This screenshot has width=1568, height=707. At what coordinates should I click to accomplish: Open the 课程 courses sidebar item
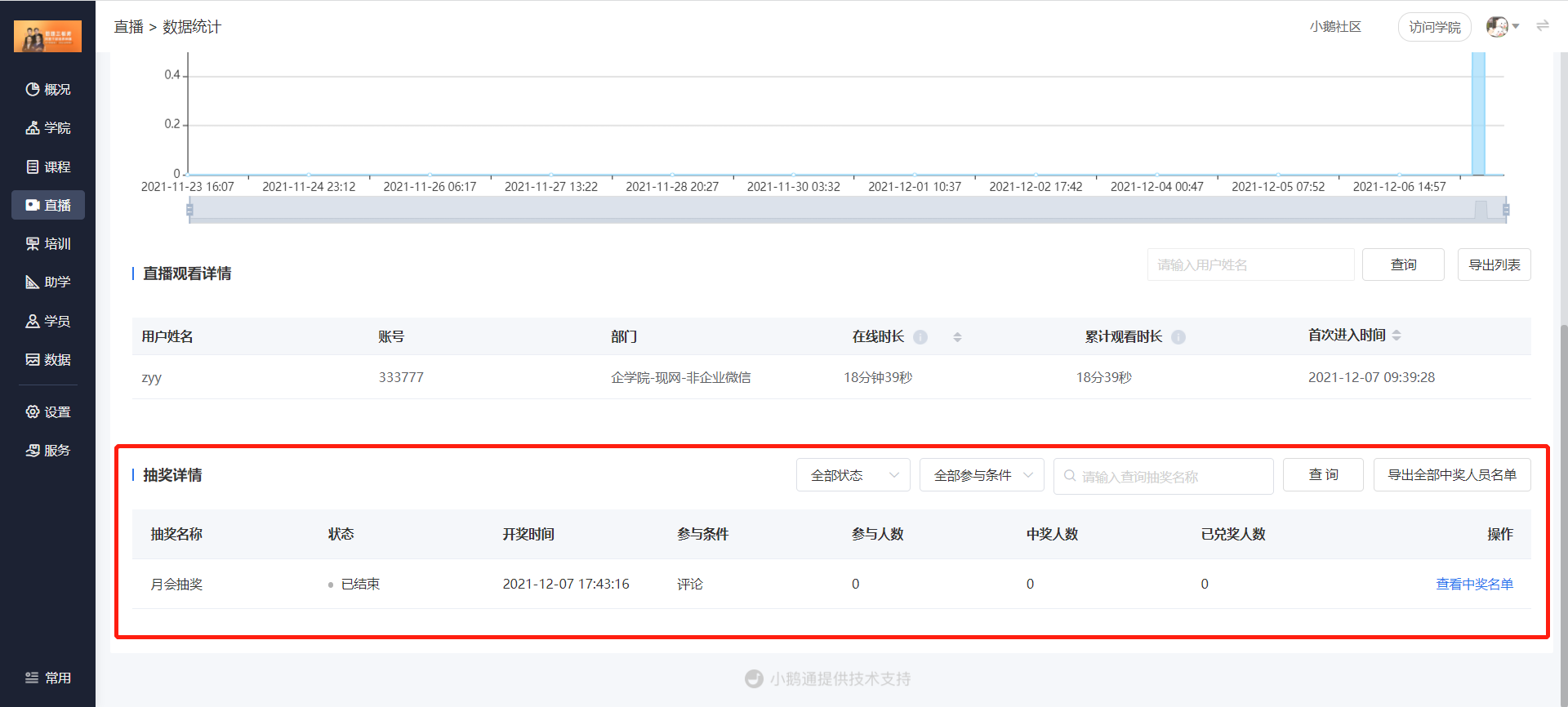(x=48, y=167)
